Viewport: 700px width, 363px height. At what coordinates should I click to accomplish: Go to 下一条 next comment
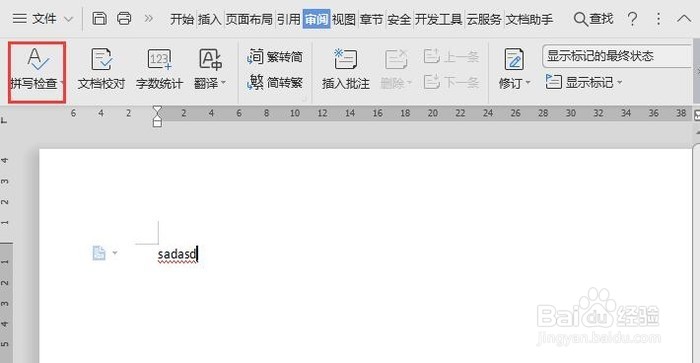click(451, 82)
